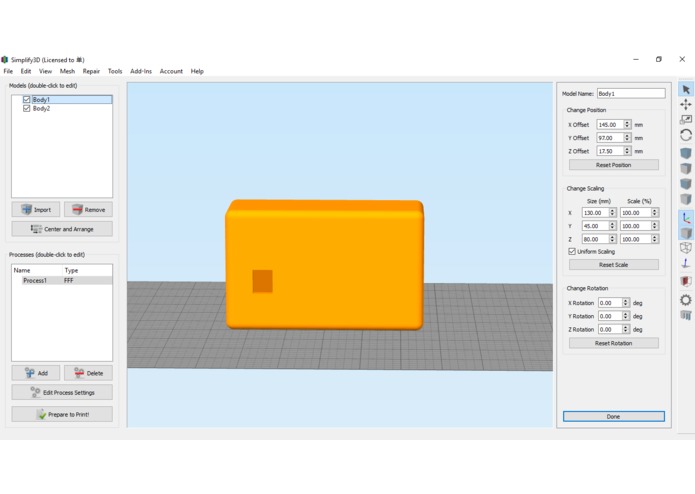
Task: Open Edit Process Settings
Action: pyautogui.click(x=62, y=393)
